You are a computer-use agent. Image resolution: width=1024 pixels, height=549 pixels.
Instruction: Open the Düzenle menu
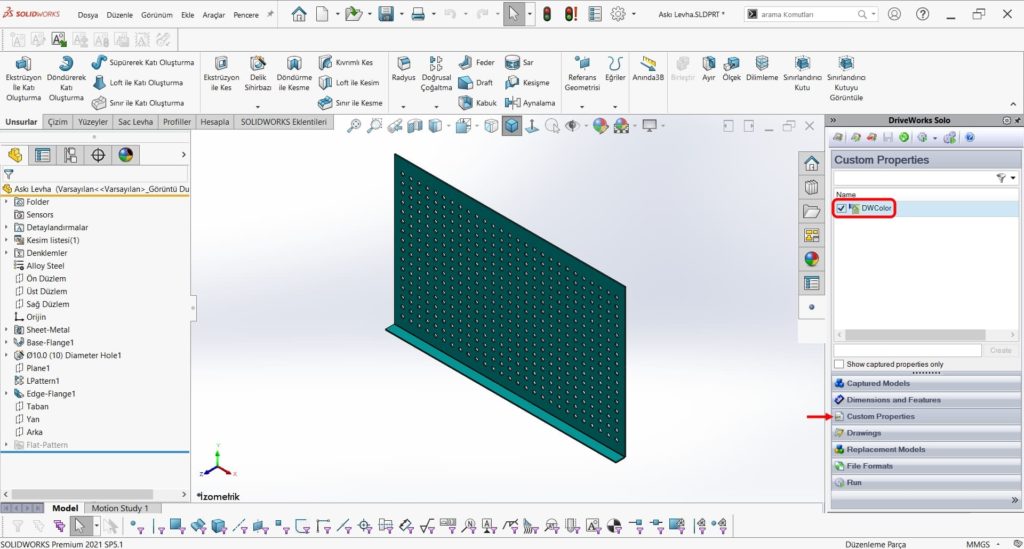[120, 15]
